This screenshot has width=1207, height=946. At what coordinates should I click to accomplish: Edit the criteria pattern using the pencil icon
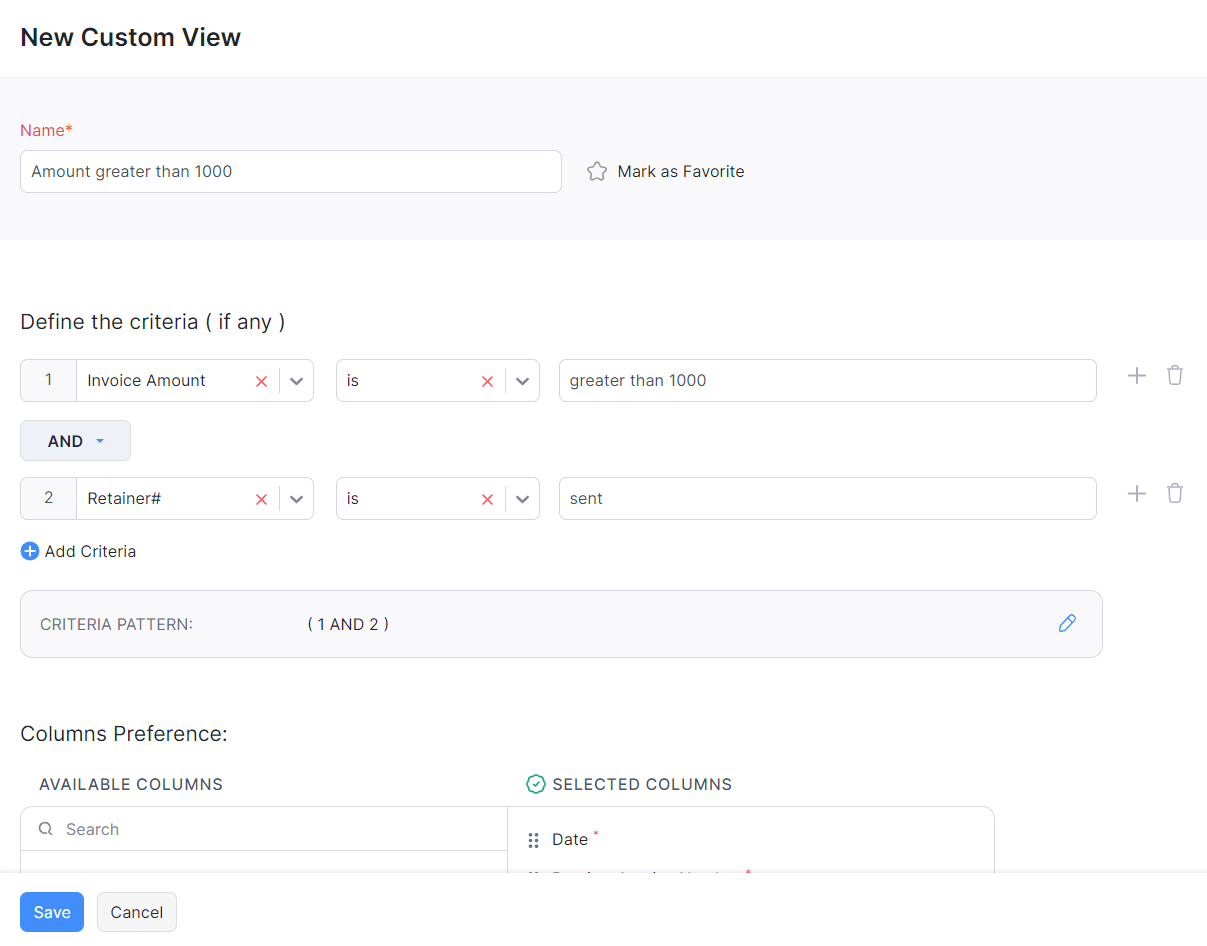pyautogui.click(x=1067, y=623)
